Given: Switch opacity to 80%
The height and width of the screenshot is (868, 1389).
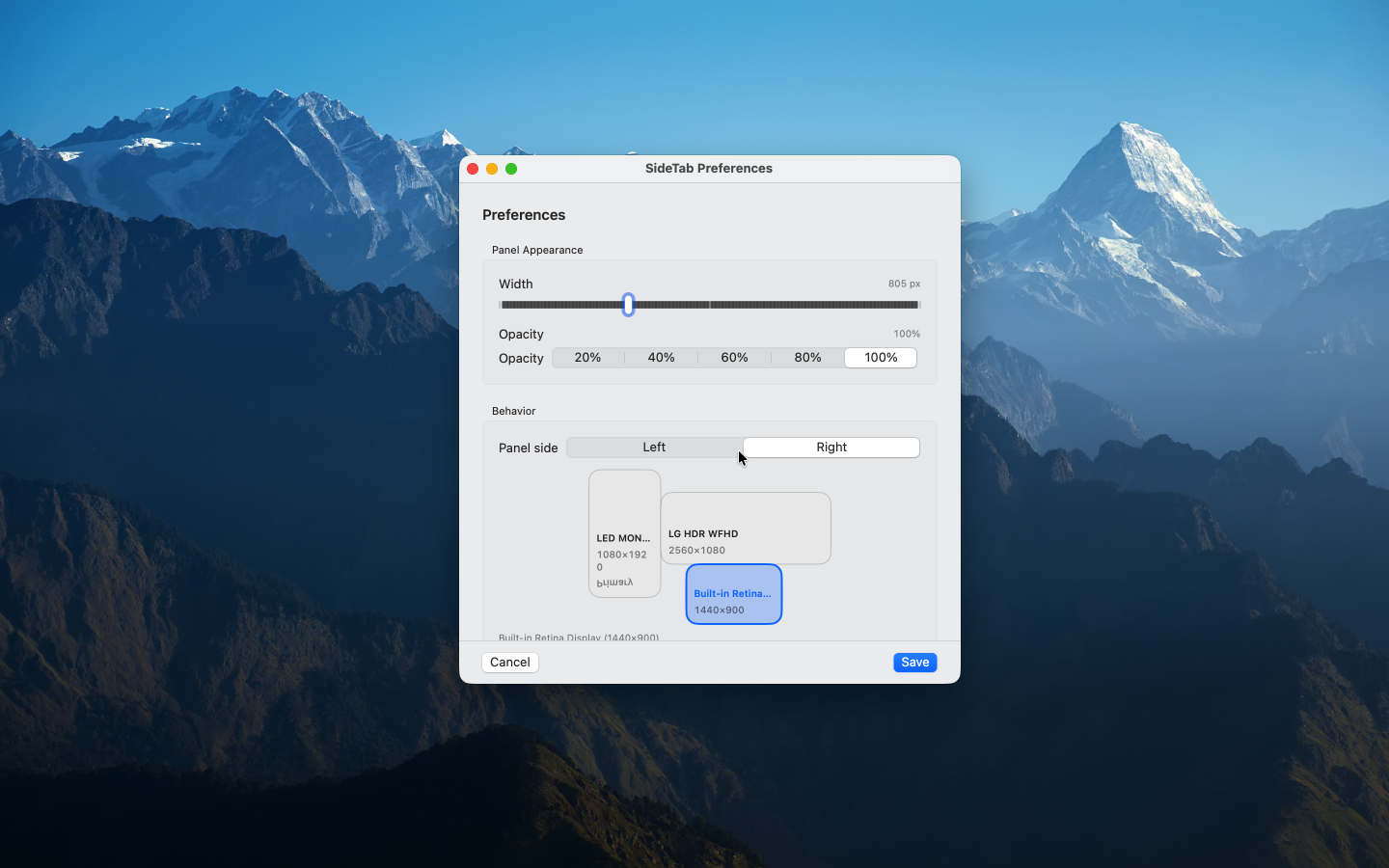Looking at the screenshot, I should tap(807, 357).
